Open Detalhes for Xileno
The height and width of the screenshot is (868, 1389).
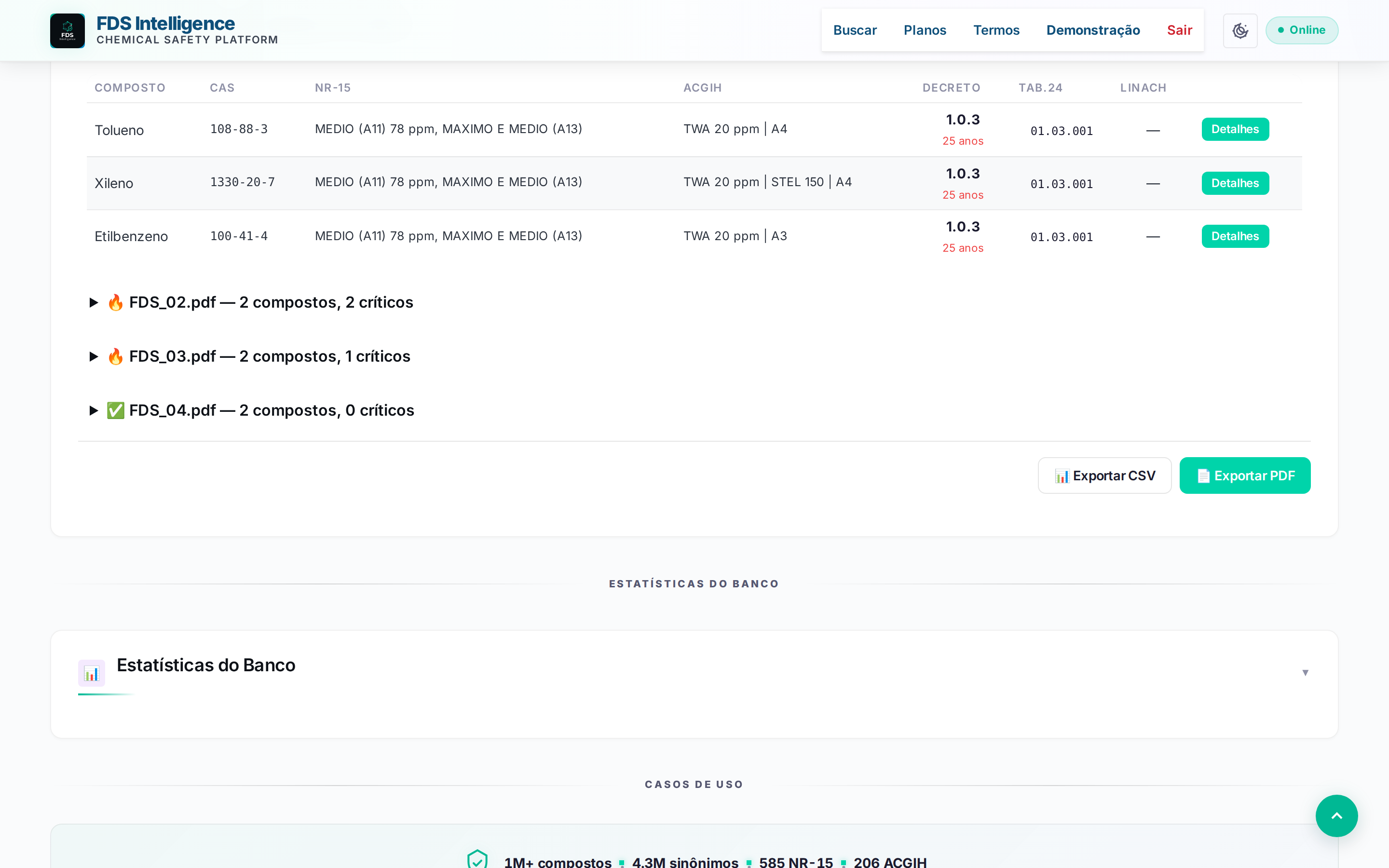pyautogui.click(x=1235, y=183)
